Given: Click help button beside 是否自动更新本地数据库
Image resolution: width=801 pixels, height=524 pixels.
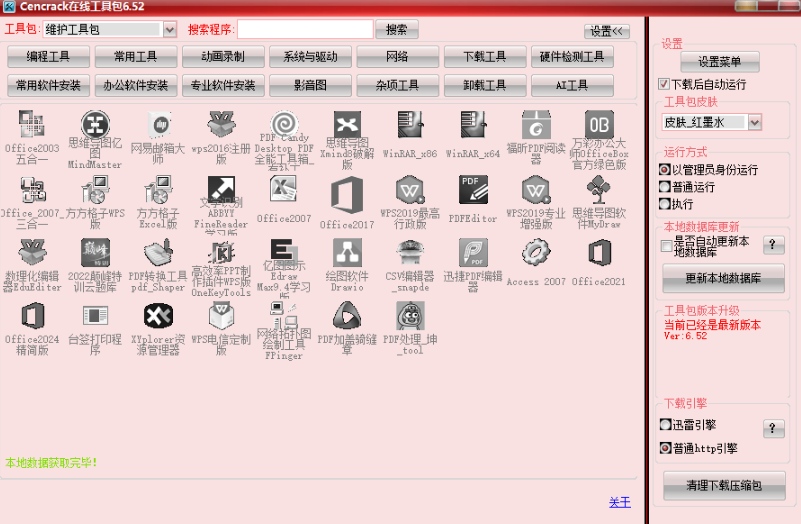Looking at the screenshot, I should (x=773, y=245).
